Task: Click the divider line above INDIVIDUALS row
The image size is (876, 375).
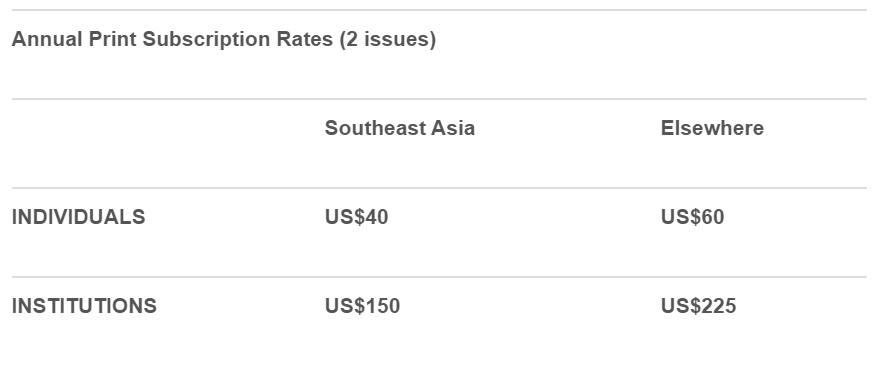Action: click(x=439, y=188)
